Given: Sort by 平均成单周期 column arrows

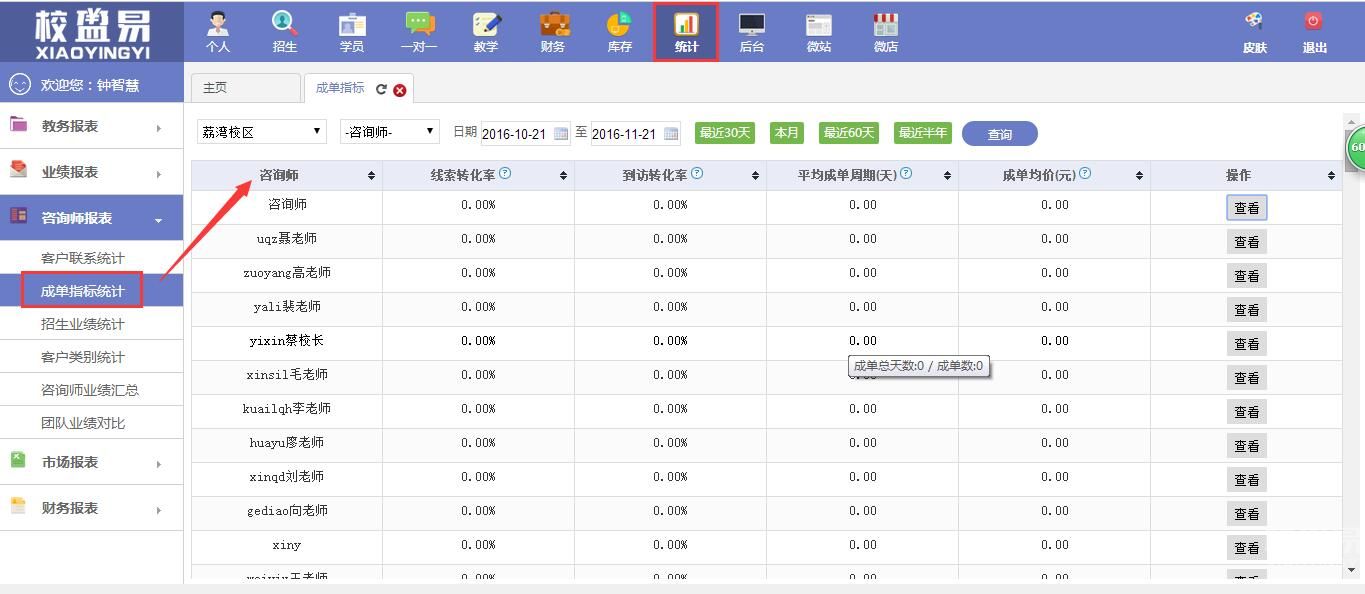Looking at the screenshot, I should pos(947,176).
